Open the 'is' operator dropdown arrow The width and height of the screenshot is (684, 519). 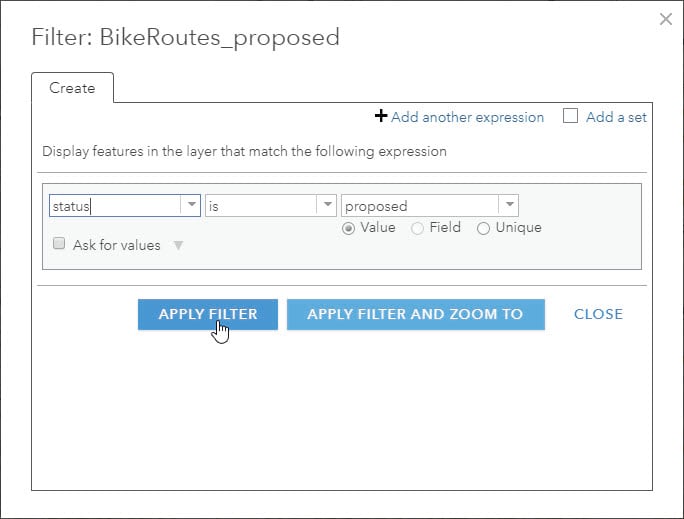(x=327, y=205)
